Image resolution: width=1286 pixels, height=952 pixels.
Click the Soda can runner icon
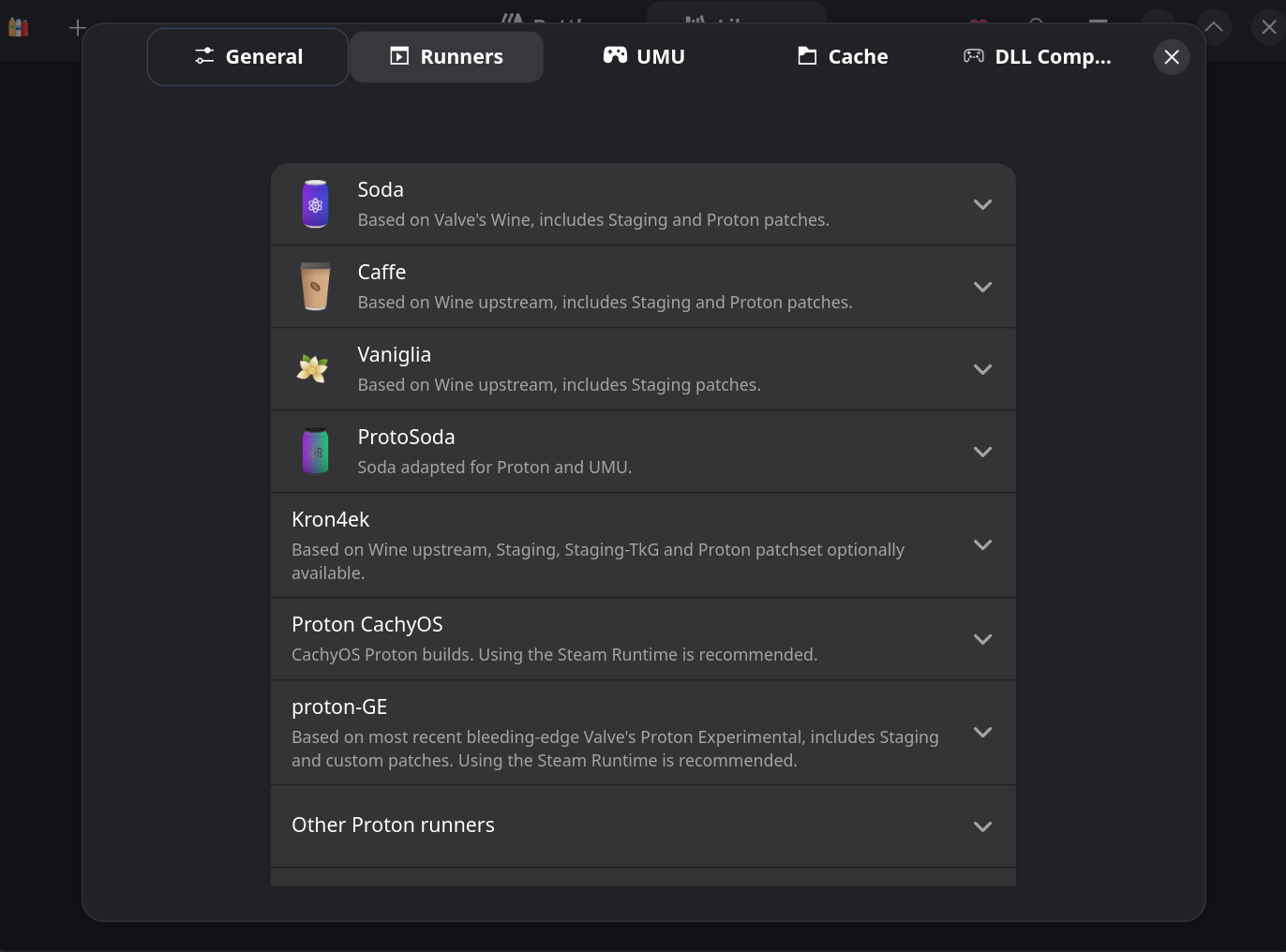point(316,204)
